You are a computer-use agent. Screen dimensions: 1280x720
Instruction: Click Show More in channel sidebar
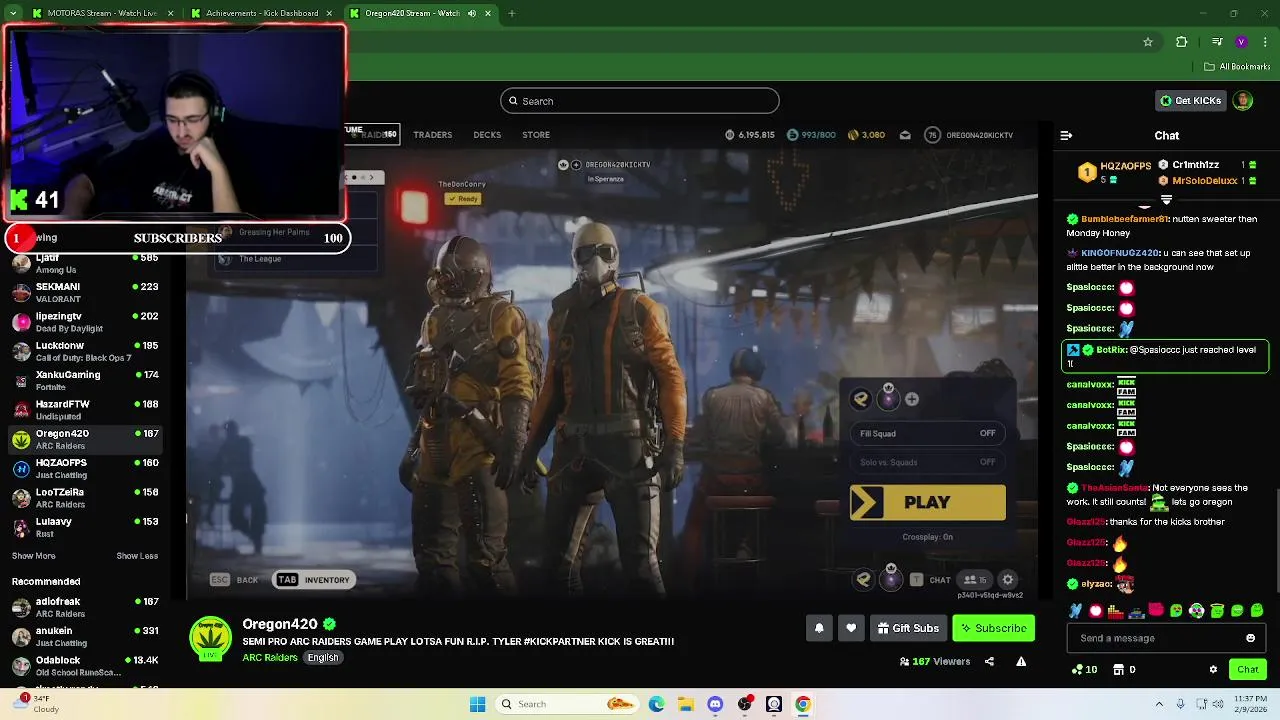(x=33, y=556)
